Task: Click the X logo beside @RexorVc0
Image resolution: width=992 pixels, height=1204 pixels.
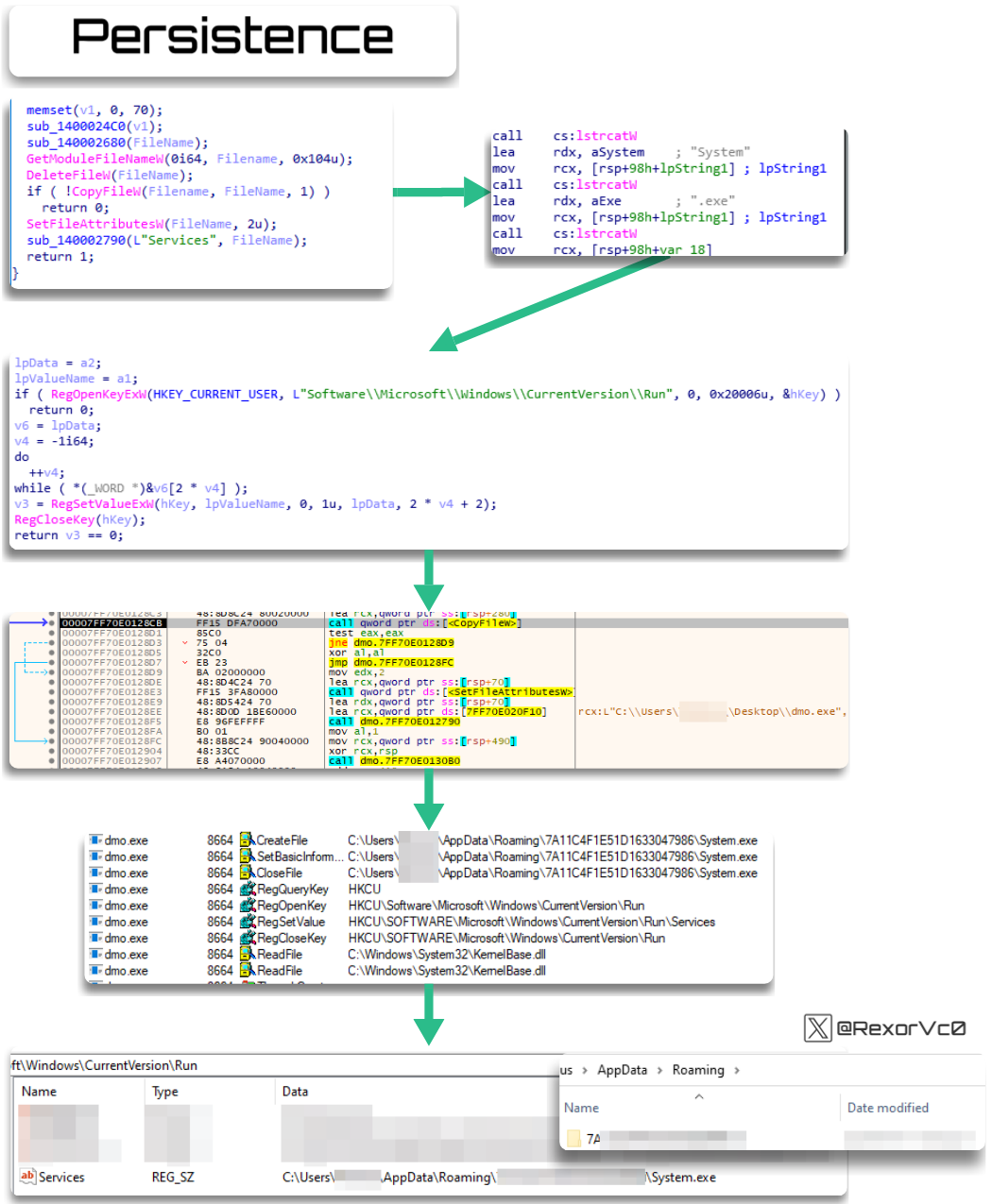Action: (x=818, y=1027)
